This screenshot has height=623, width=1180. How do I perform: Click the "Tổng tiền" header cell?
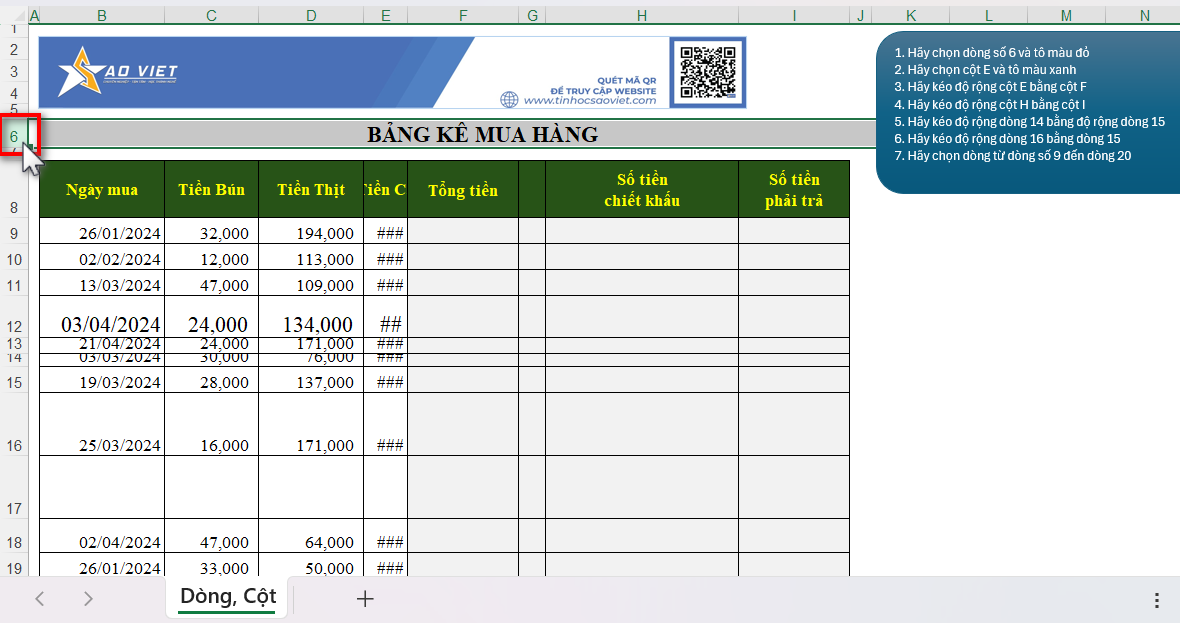pyautogui.click(x=462, y=190)
